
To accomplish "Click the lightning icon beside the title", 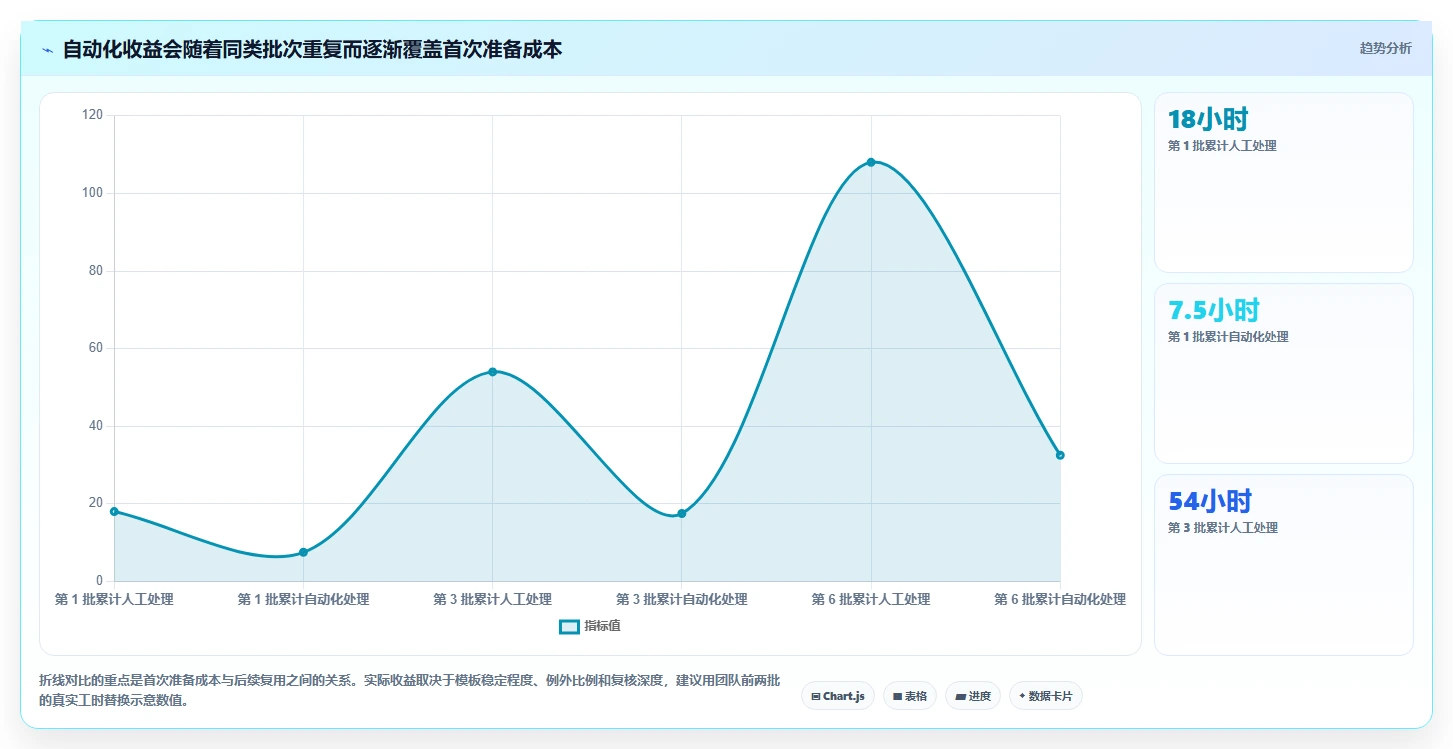I will 47,49.
